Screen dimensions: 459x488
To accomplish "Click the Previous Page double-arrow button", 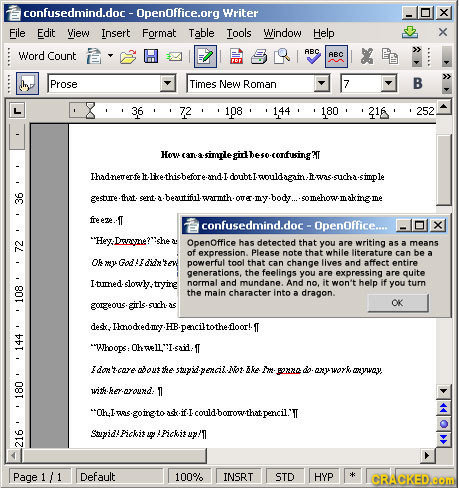I will click(444, 408).
